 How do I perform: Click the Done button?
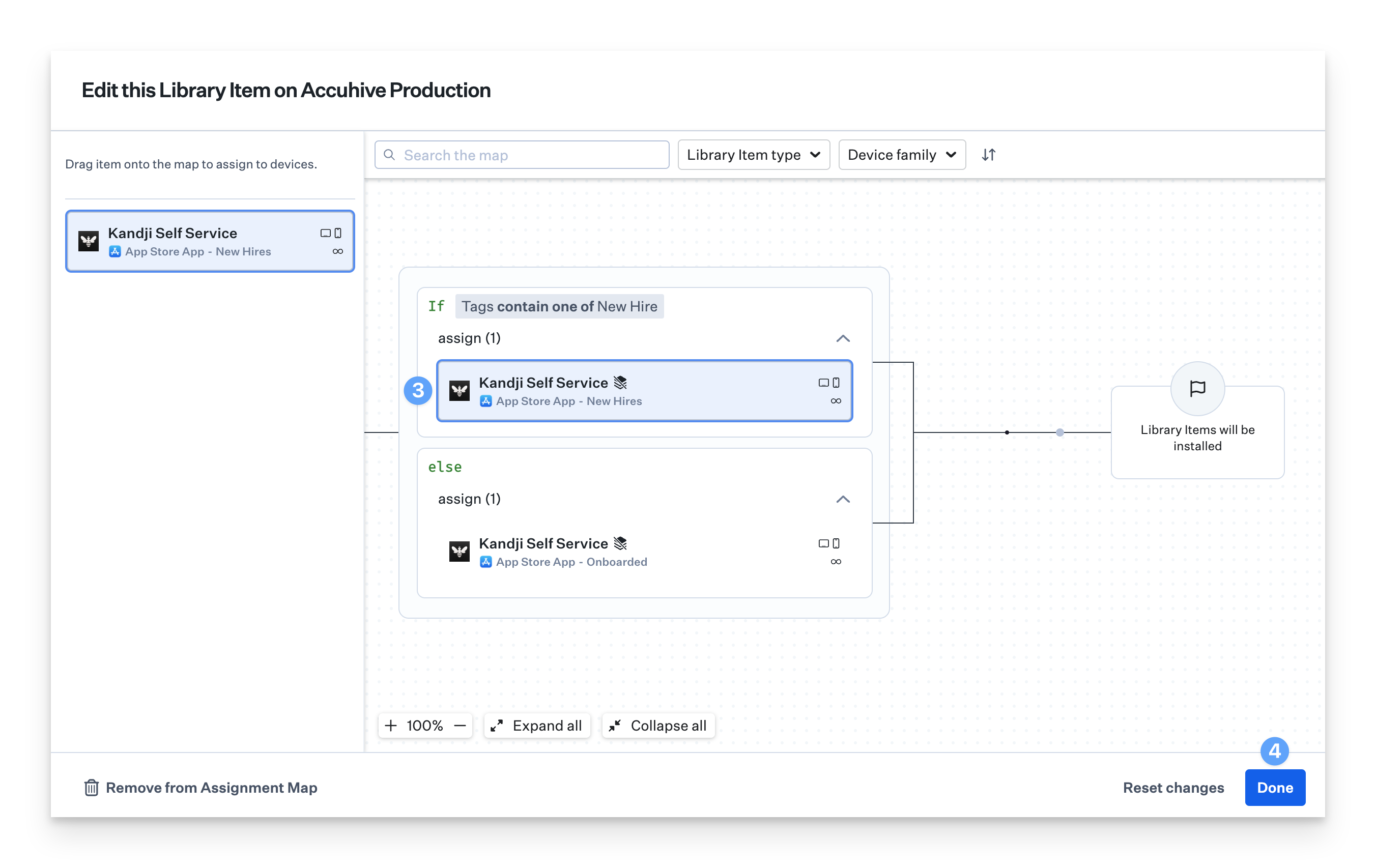coord(1274,788)
